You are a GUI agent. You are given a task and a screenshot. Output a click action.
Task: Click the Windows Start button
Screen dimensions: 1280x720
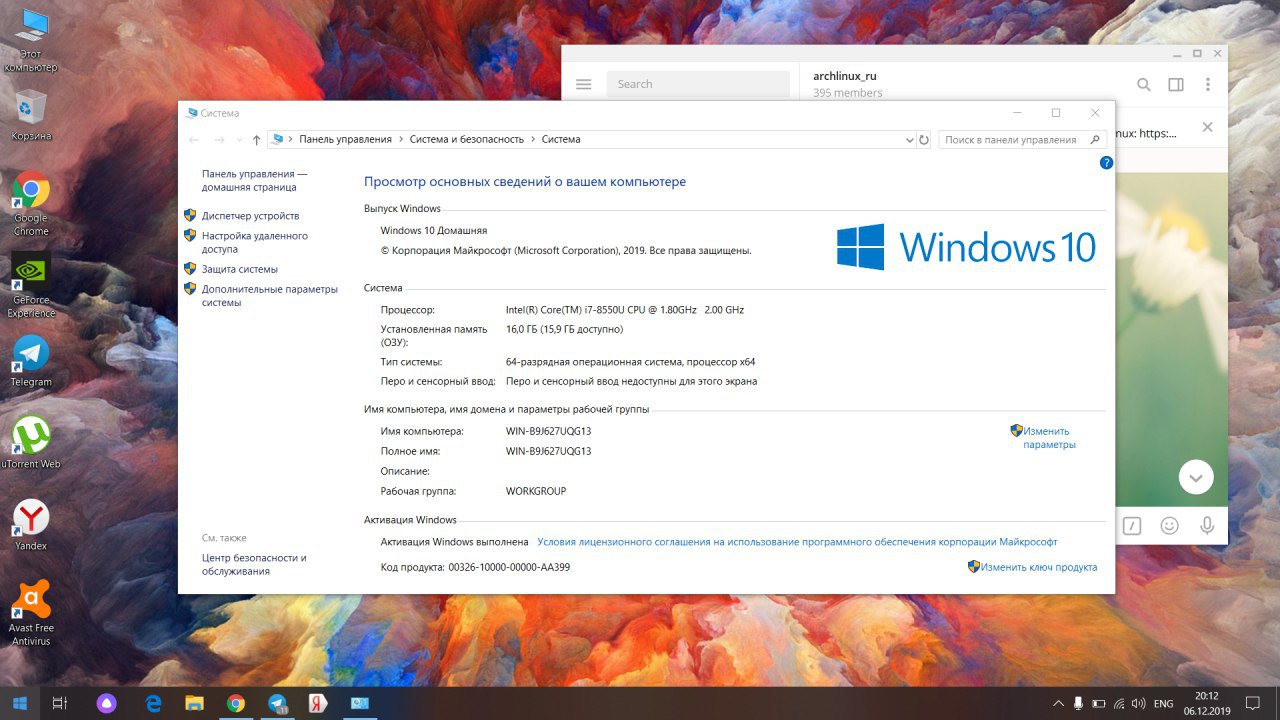19,703
